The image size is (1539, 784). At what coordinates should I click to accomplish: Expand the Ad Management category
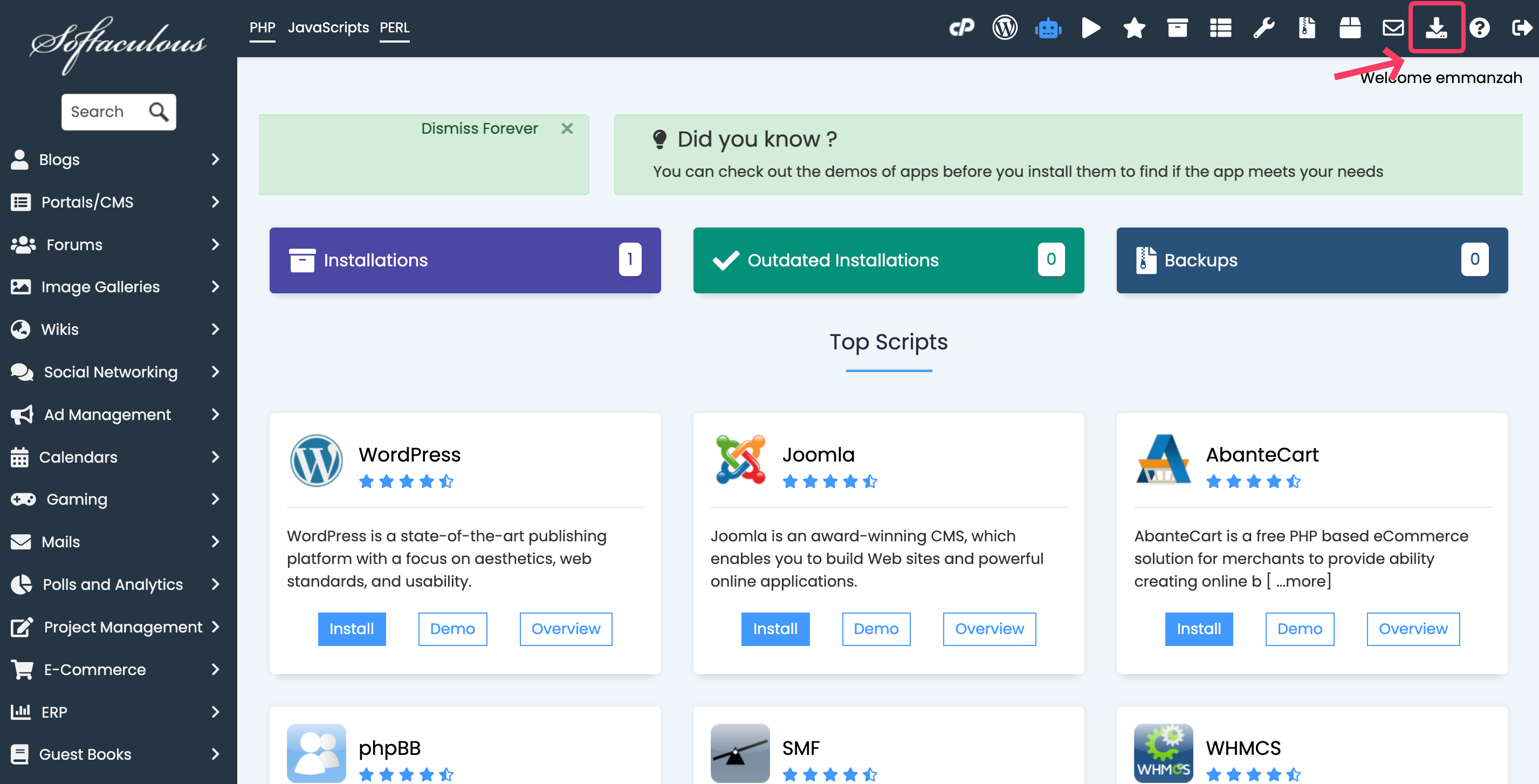click(x=118, y=414)
